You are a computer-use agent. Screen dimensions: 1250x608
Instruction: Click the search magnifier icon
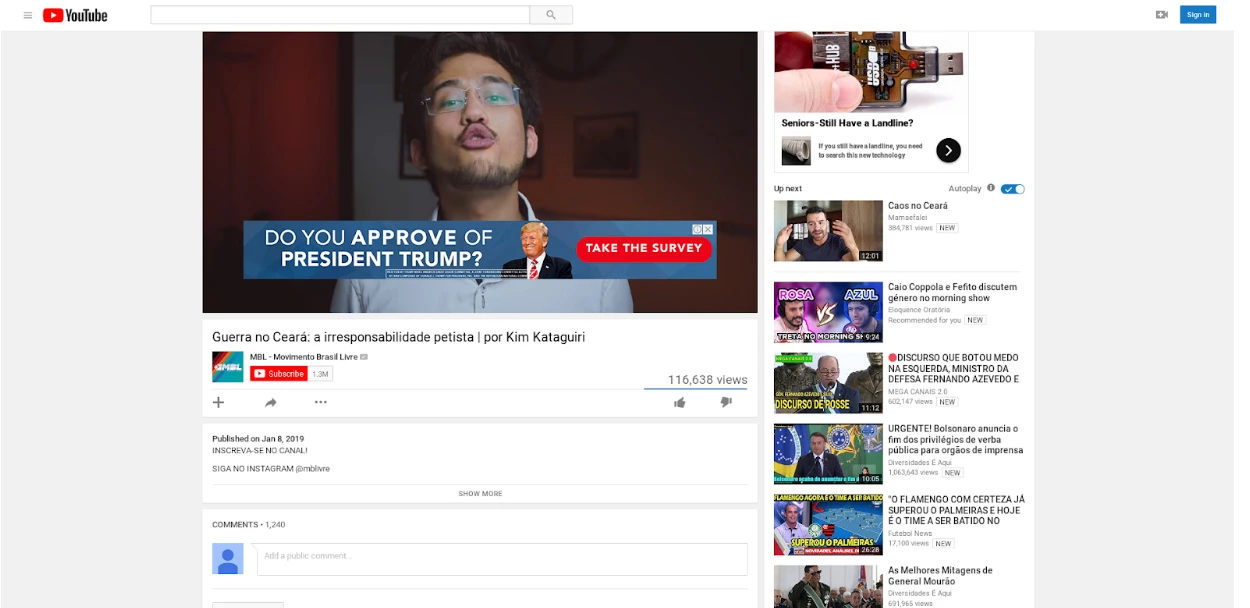coord(550,14)
